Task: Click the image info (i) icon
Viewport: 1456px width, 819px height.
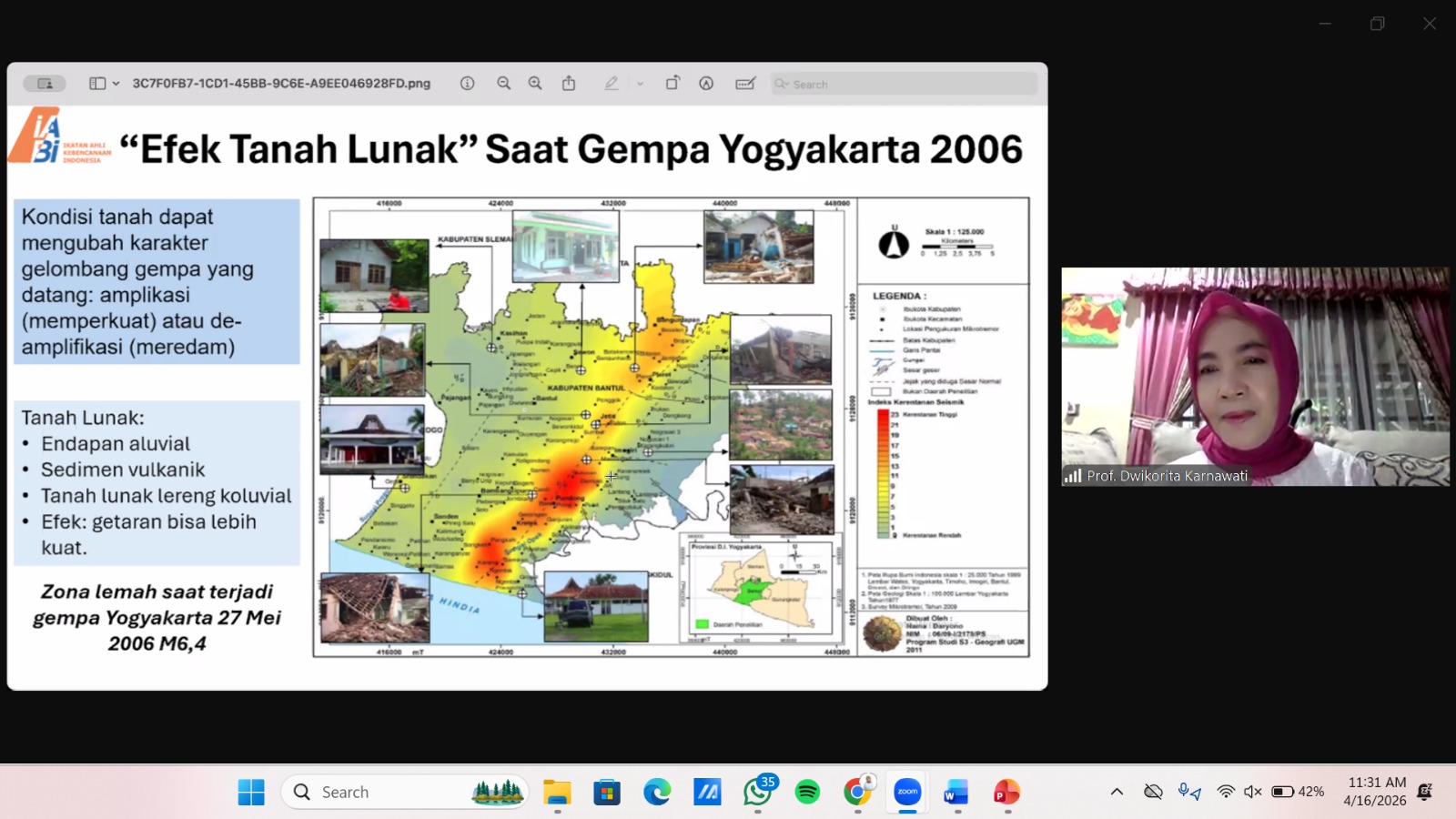Action: [x=467, y=84]
